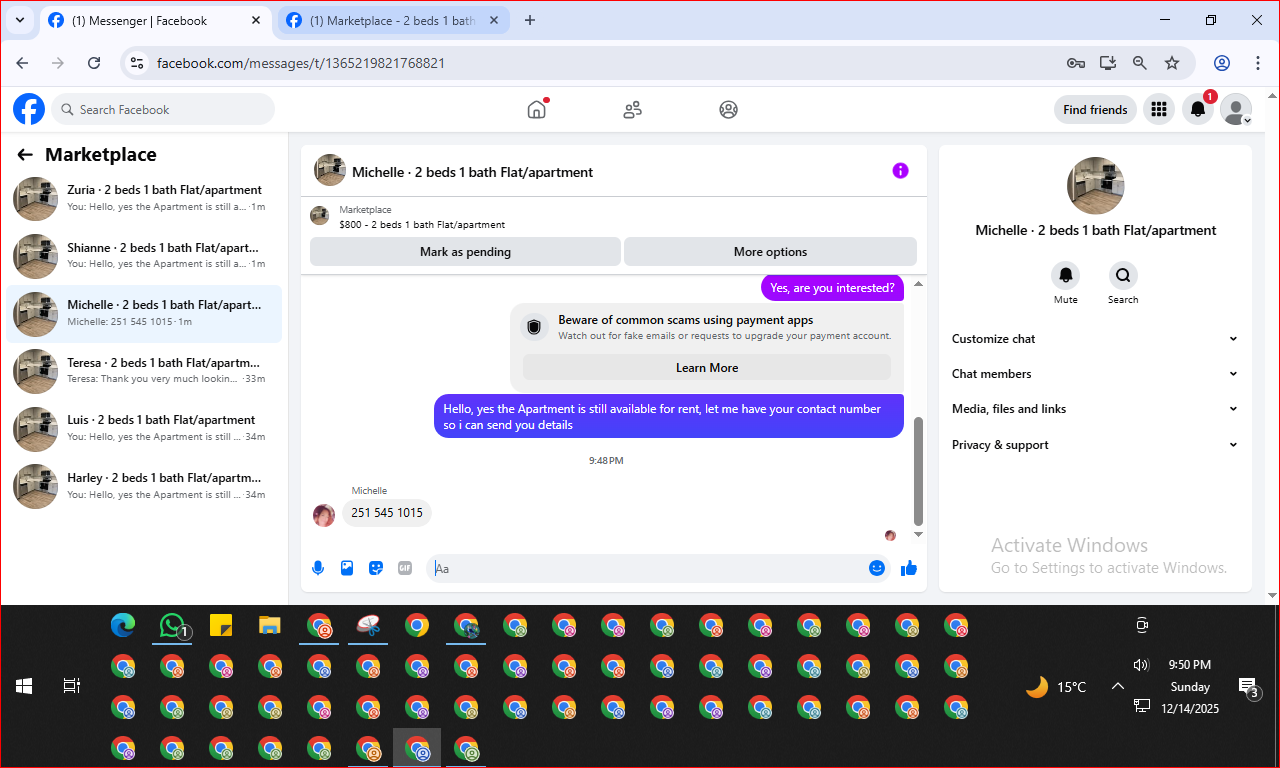Click the listing photo in the chat header

[330, 170]
